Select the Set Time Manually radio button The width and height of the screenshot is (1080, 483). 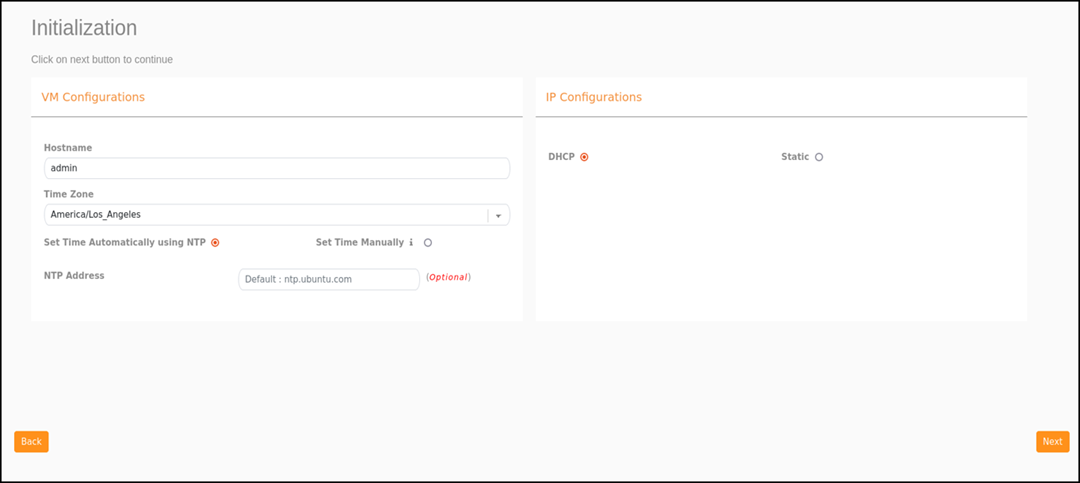428,243
